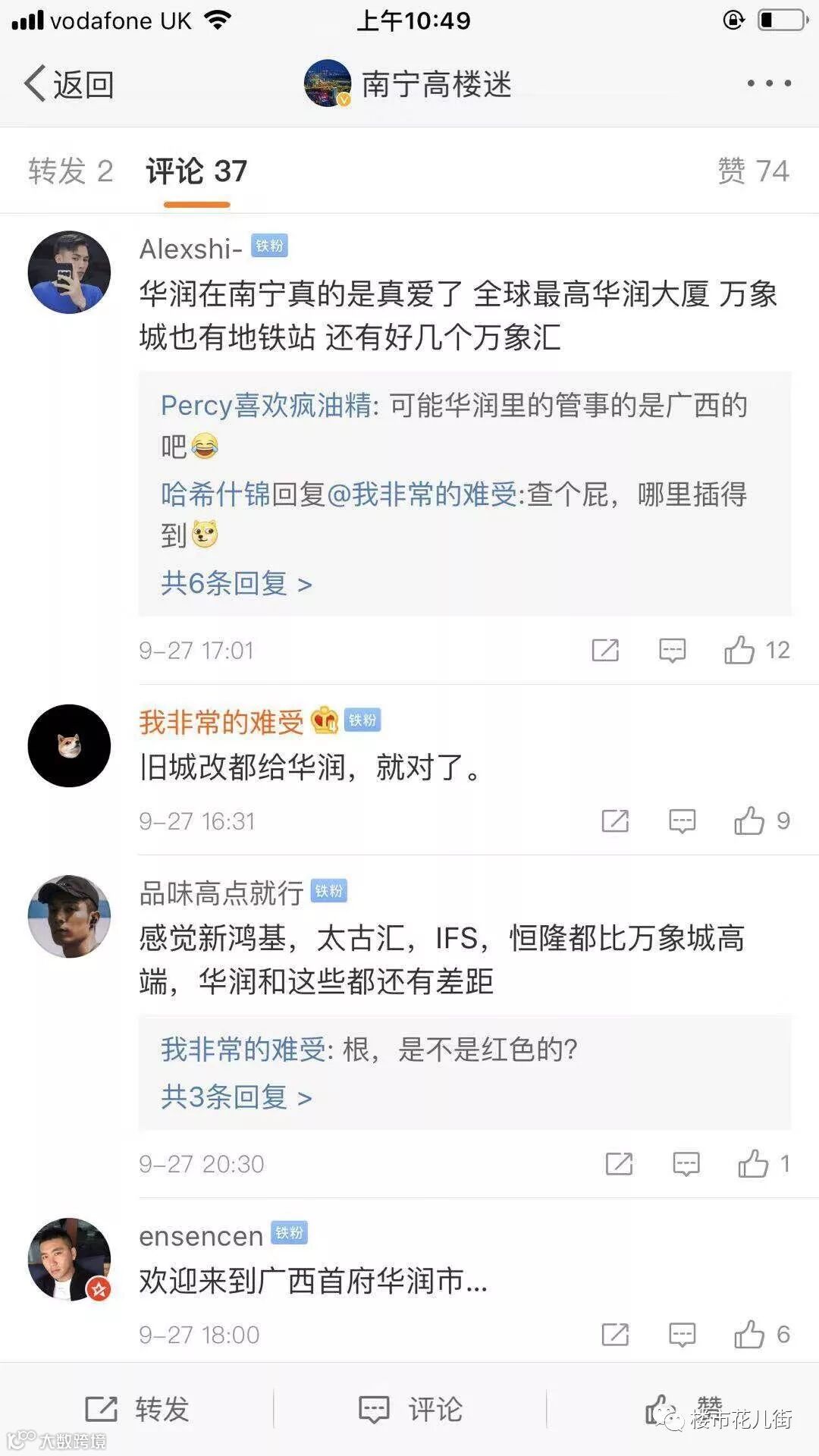Open the 赞 74 likes list
The width and height of the screenshot is (819, 1456).
click(753, 171)
